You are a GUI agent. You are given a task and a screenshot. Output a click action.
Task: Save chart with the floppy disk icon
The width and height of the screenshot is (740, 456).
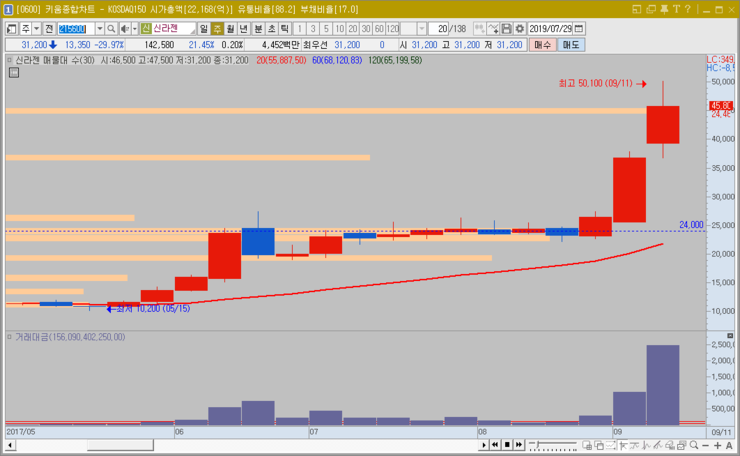506,29
